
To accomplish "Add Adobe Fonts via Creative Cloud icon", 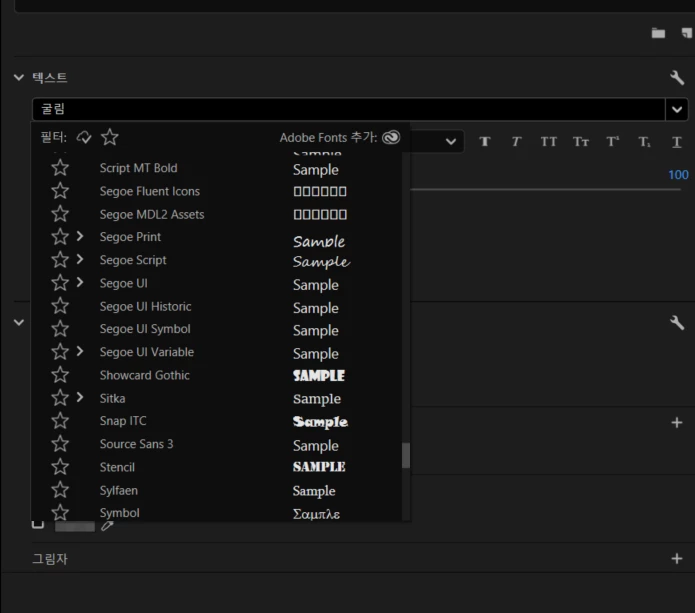I will click(x=391, y=137).
